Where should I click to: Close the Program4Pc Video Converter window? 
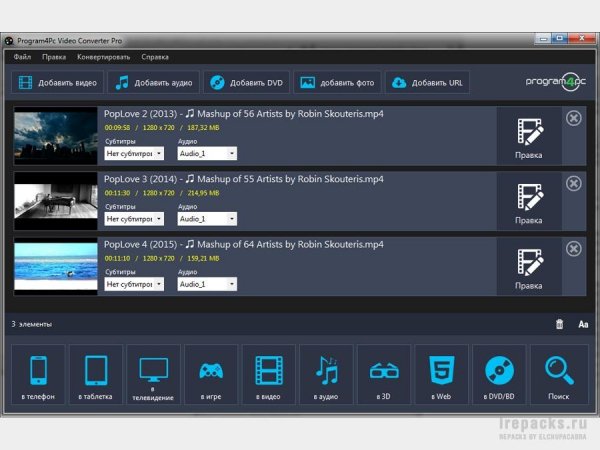[582, 38]
